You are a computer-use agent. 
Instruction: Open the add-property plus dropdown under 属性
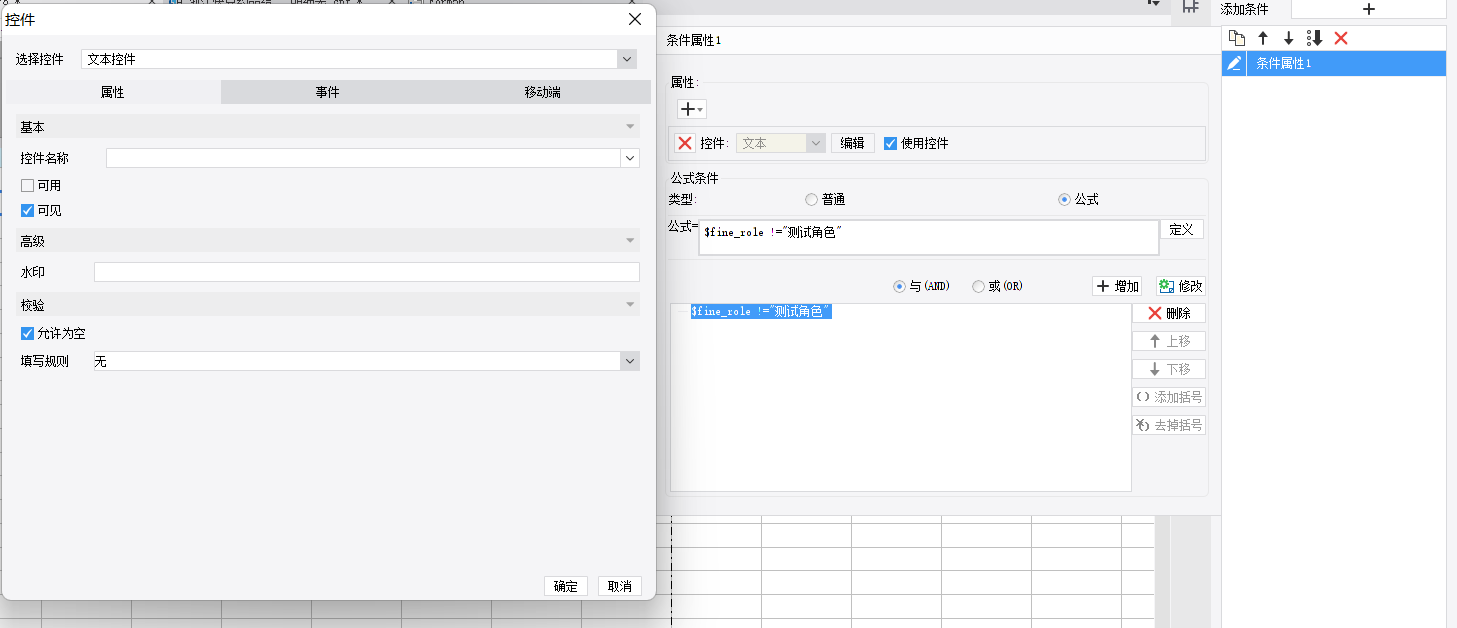692,109
